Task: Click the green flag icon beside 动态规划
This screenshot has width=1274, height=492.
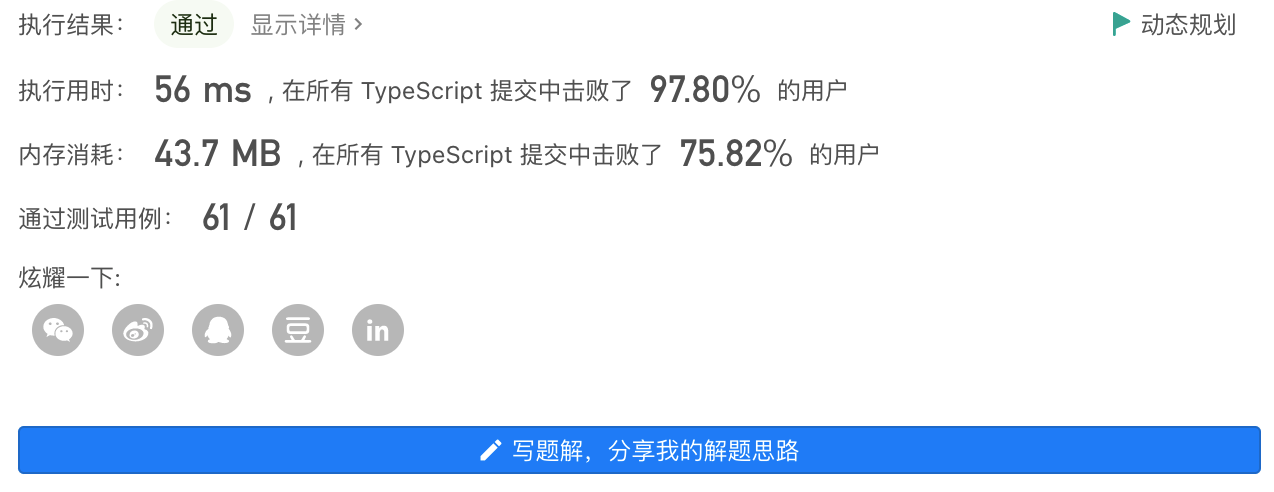Action: pos(1121,25)
